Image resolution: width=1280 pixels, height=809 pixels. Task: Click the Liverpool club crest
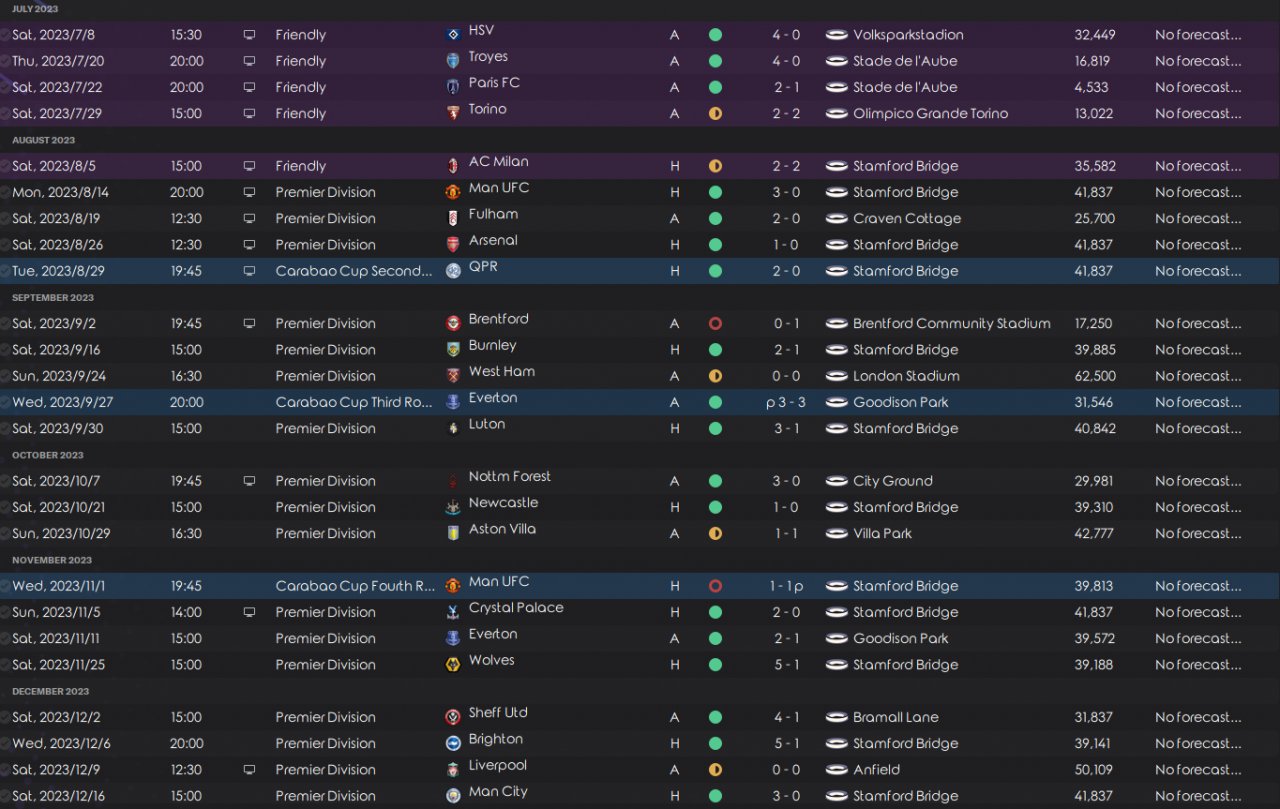pyautogui.click(x=453, y=770)
